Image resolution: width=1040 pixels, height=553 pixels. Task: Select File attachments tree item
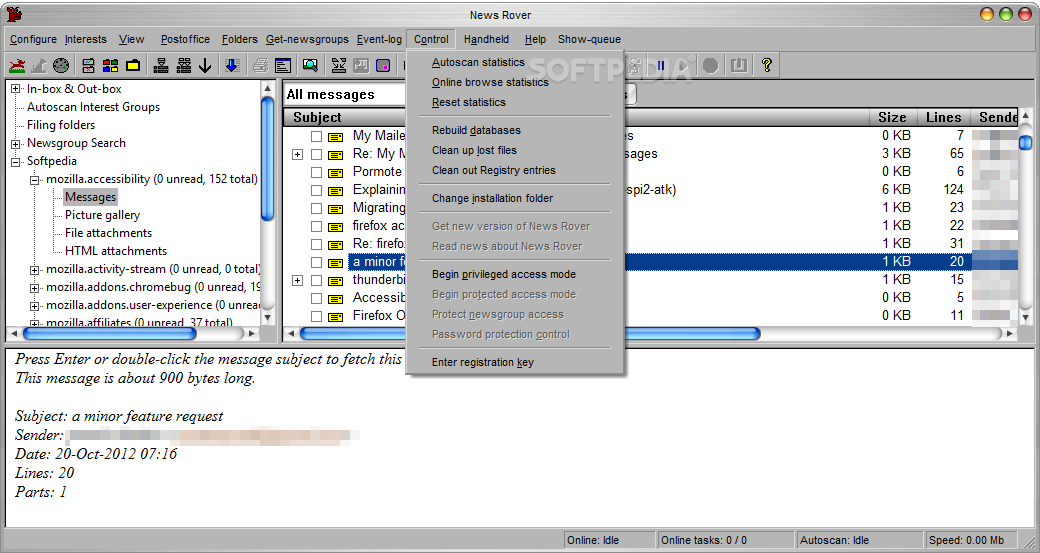[108, 233]
